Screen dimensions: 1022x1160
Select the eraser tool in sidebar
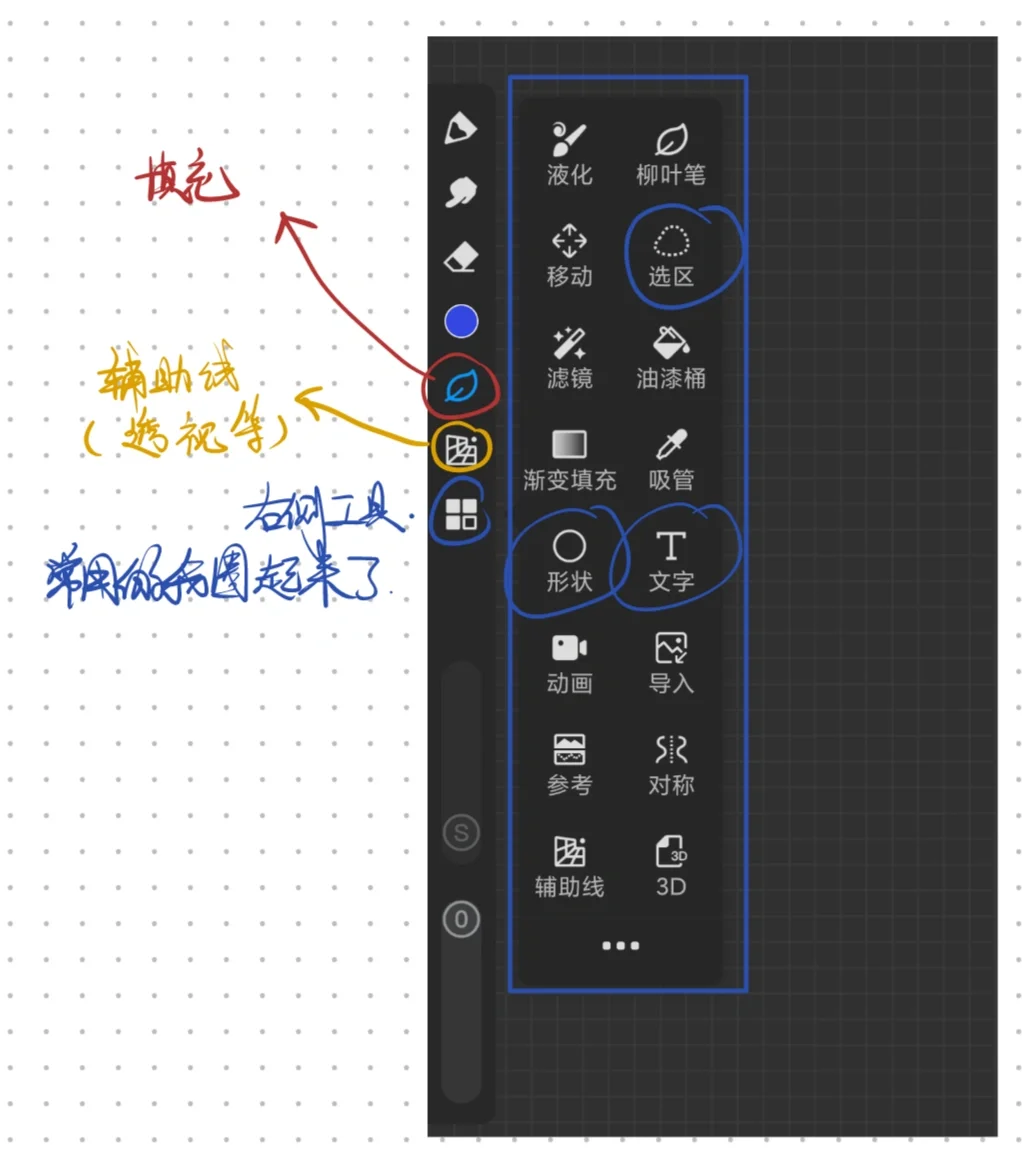click(461, 257)
